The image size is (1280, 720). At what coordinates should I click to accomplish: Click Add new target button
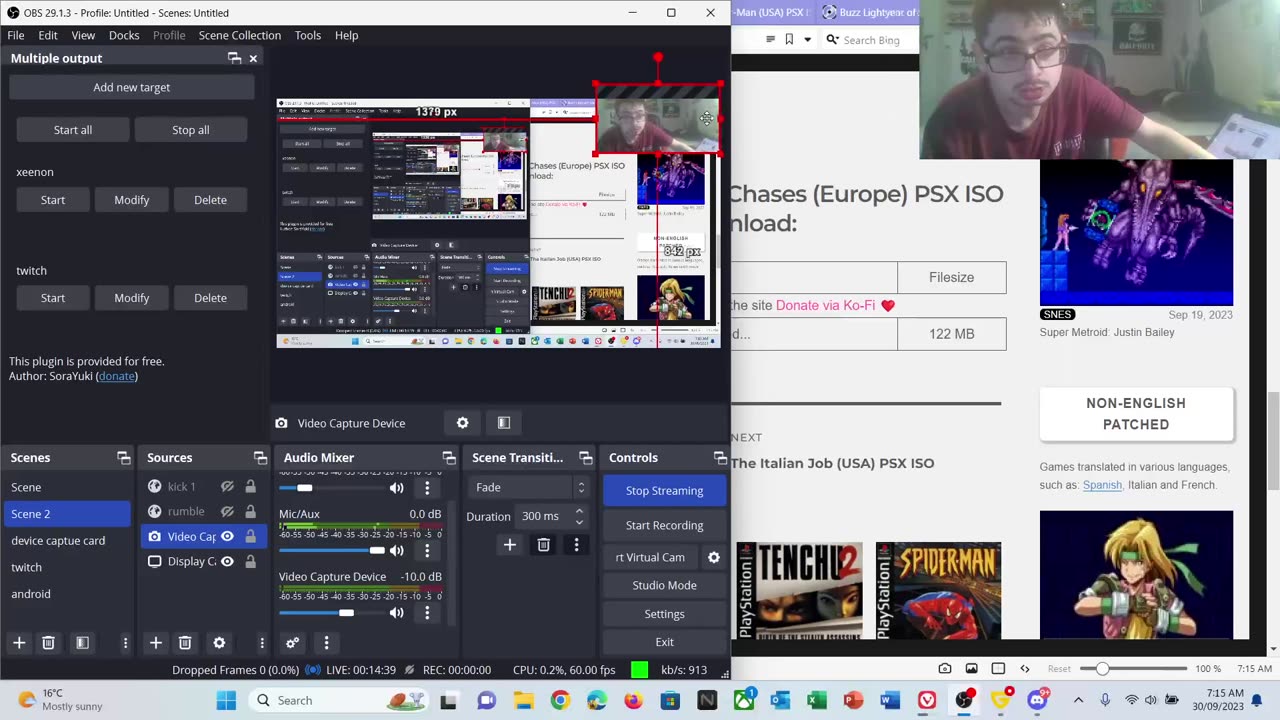(x=132, y=87)
